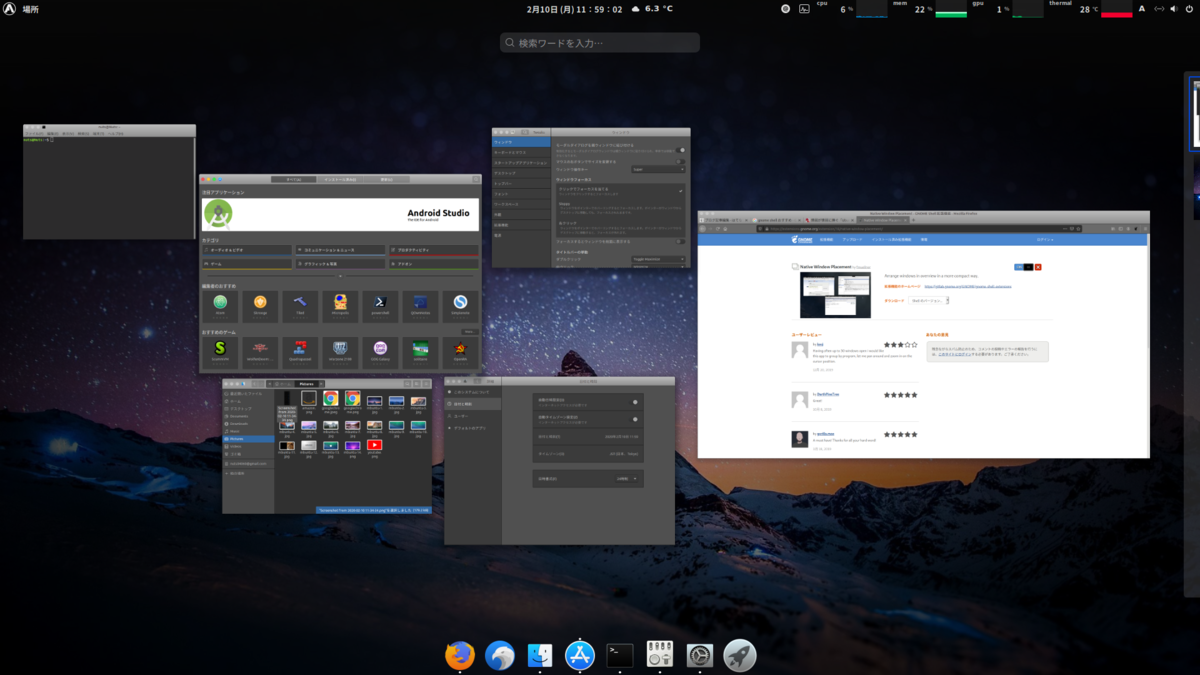Select QOwnNotes app tile in Software window

[x=421, y=305]
